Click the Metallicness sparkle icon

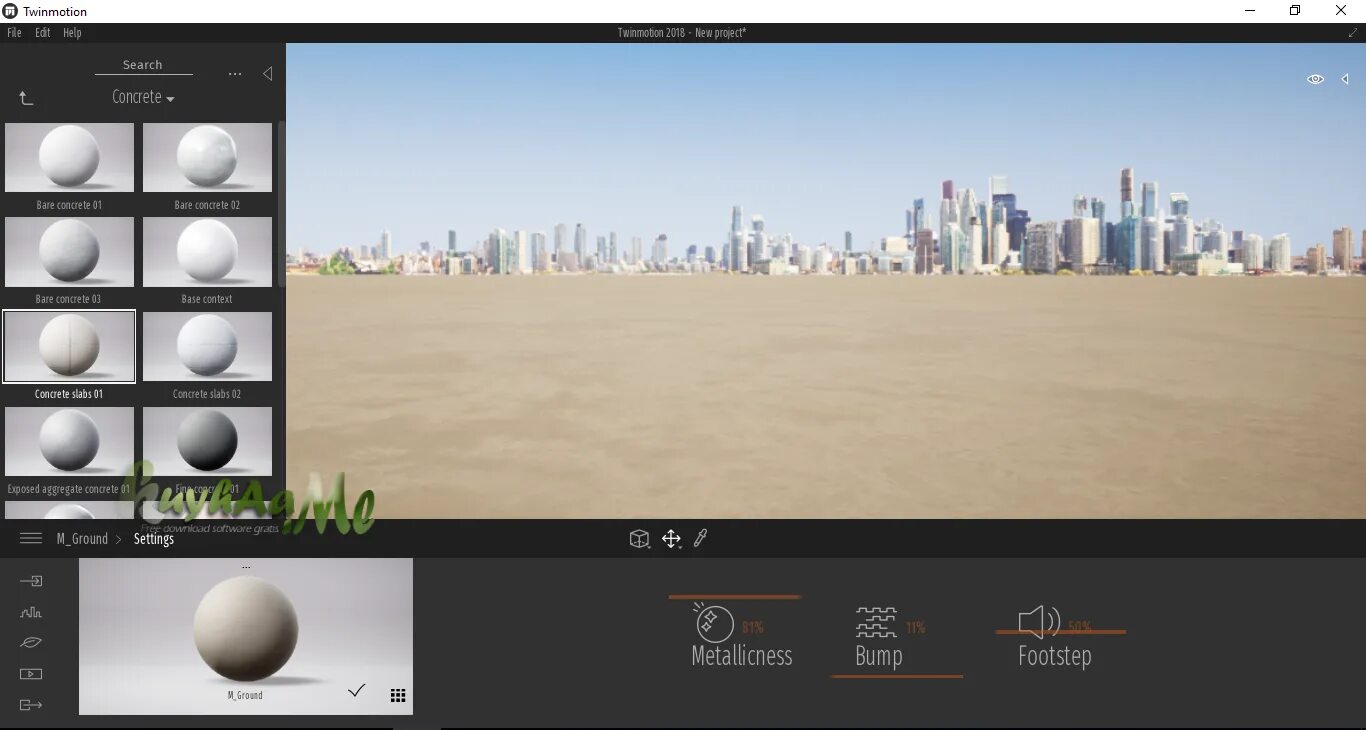[713, 622]
